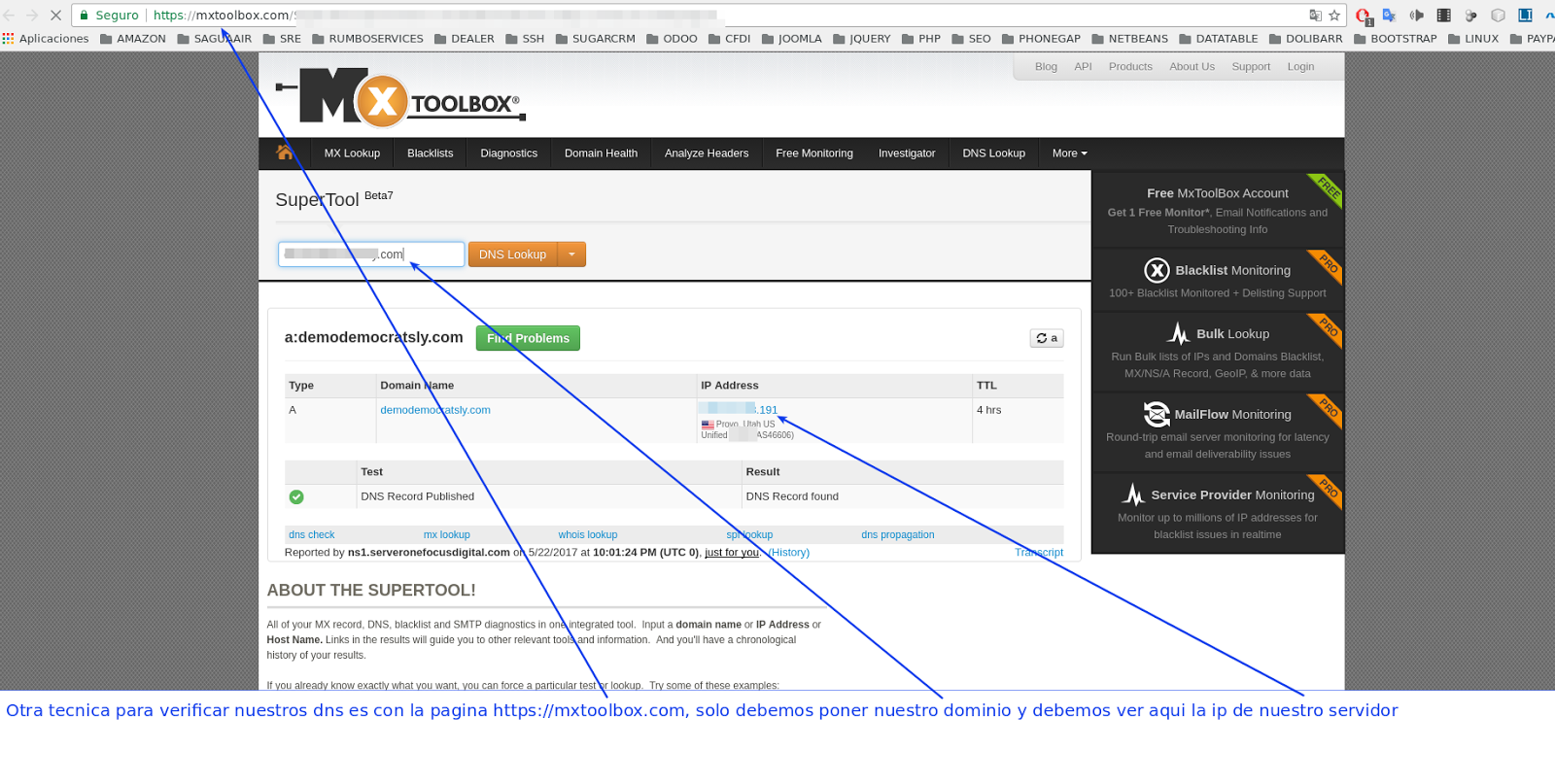Open the SSH bookmarks folder
1555x784 pixels.
pyautogui.click(x=525, y=39)
